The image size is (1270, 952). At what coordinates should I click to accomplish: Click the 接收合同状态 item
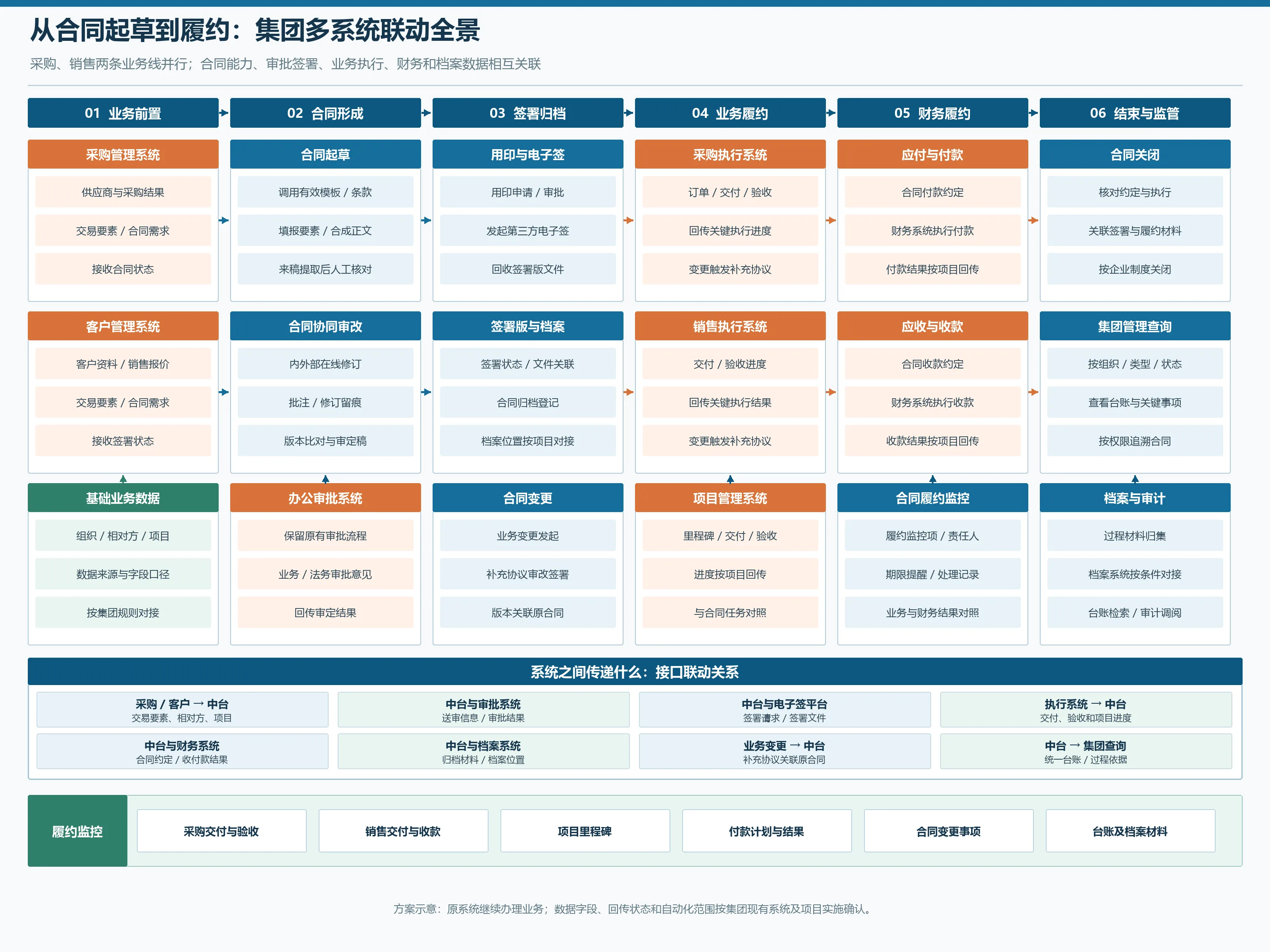pyautogui.click(x=123, y=269)
